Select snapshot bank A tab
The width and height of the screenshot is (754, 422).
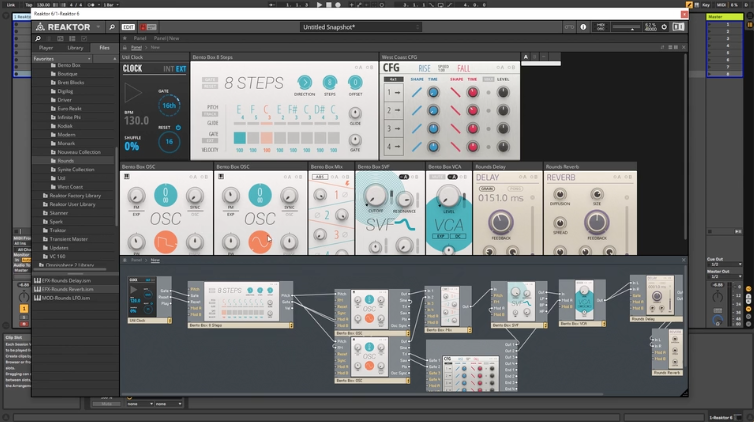(526, 57)
